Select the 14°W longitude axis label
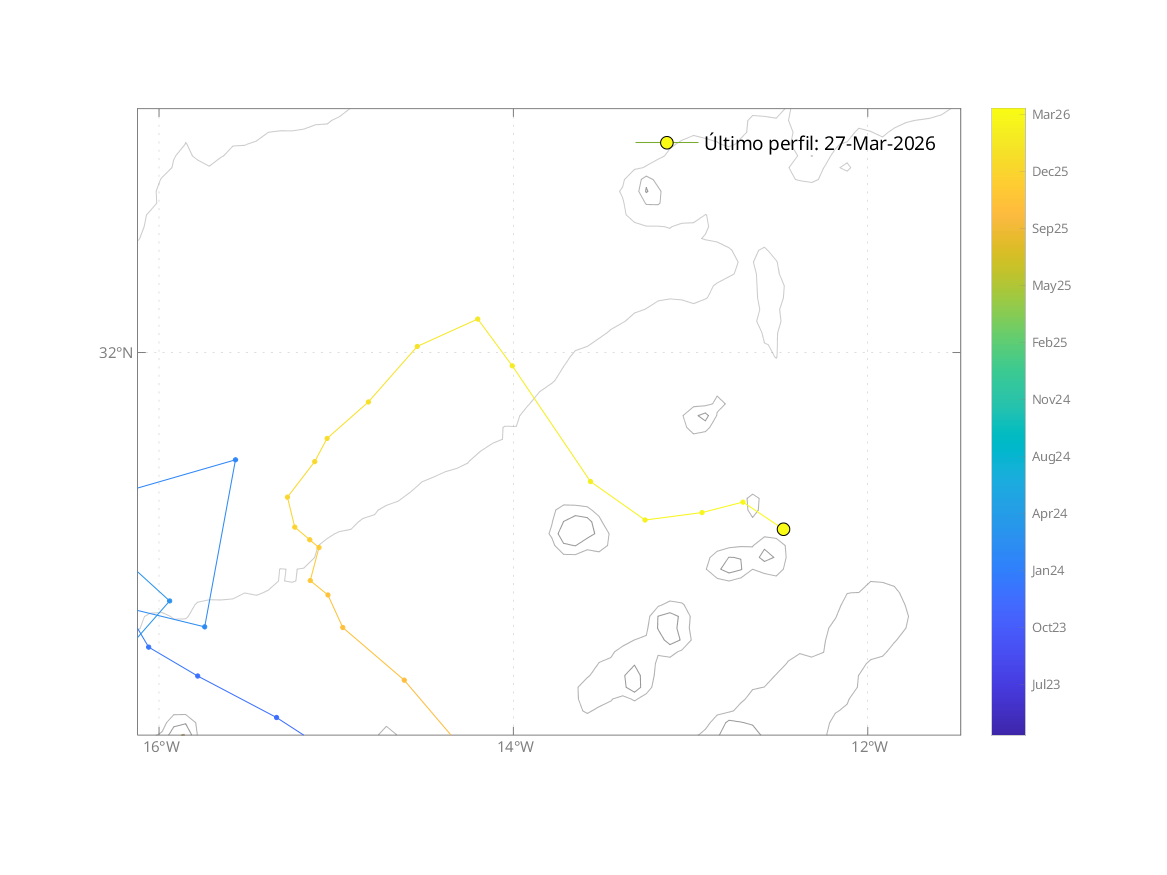1167x875 pixels. click(x=514, y=748)
